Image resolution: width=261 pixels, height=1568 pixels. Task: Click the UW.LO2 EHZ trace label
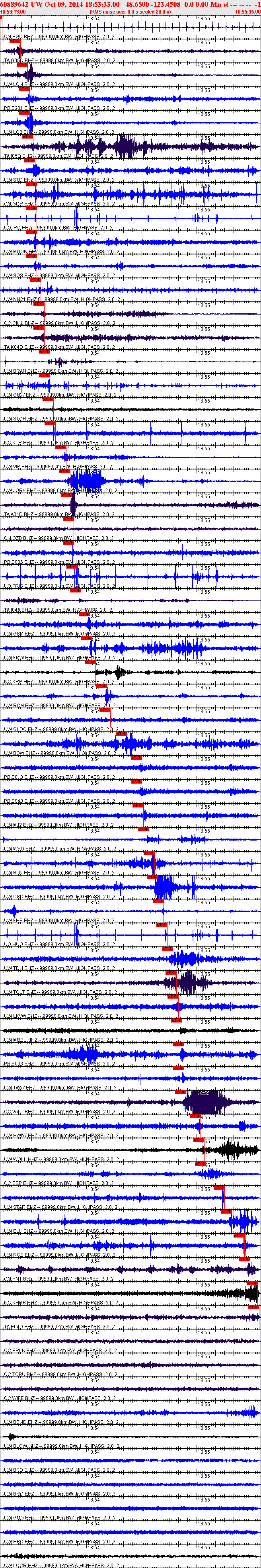(60, 132)
